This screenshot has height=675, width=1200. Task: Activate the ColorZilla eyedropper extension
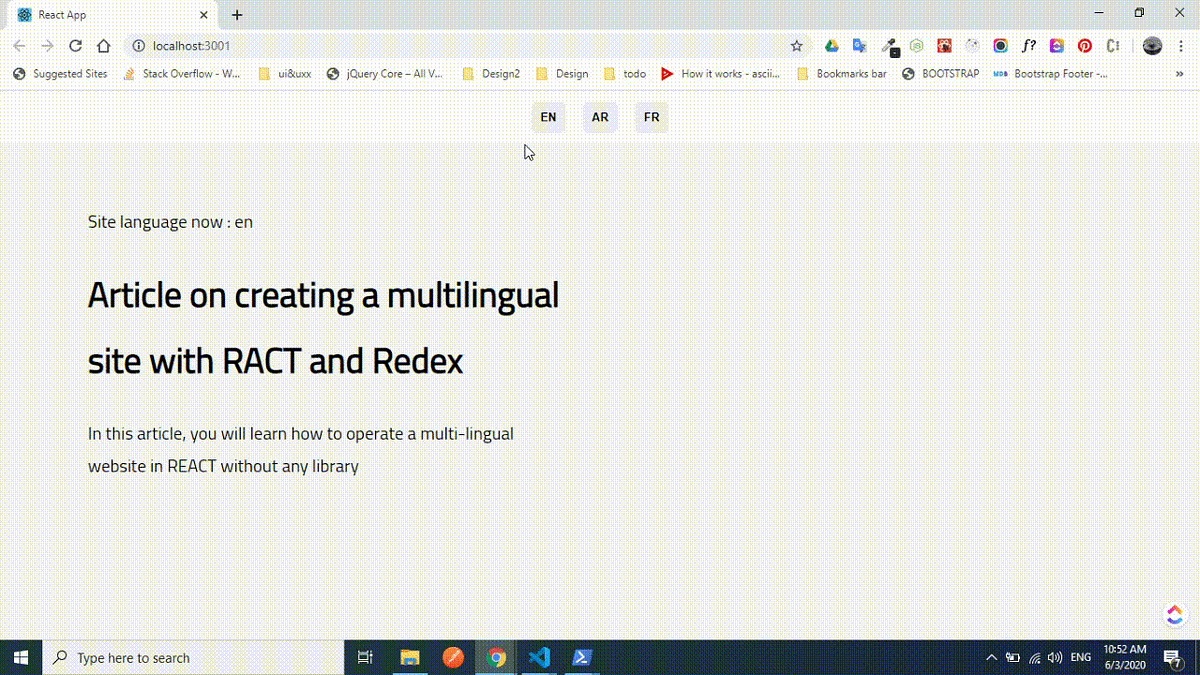(888, 46)
